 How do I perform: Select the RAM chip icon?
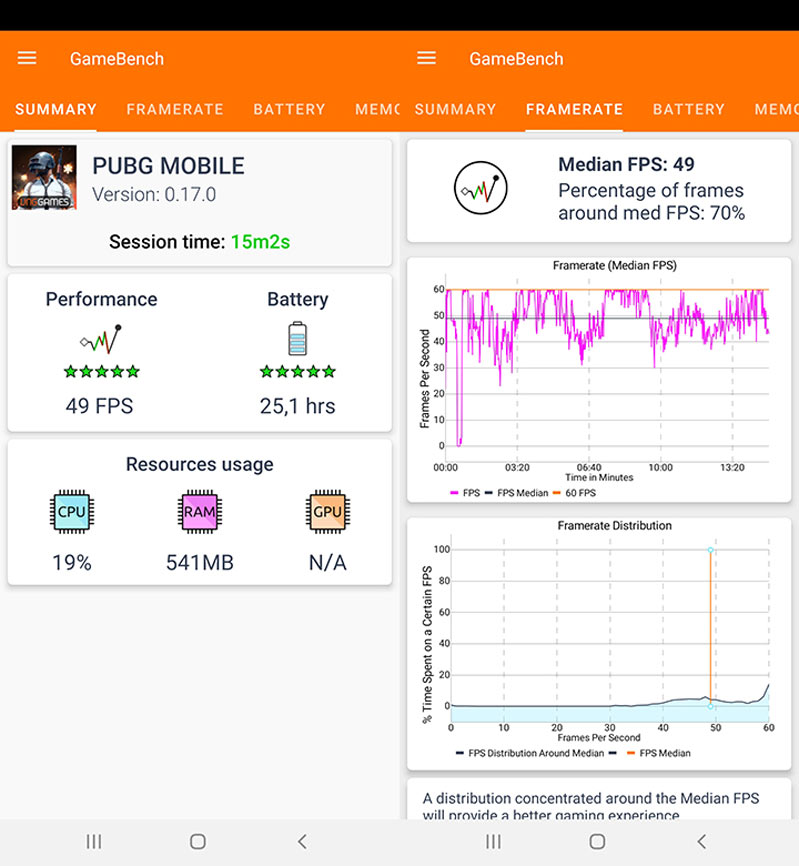point(199,512)
